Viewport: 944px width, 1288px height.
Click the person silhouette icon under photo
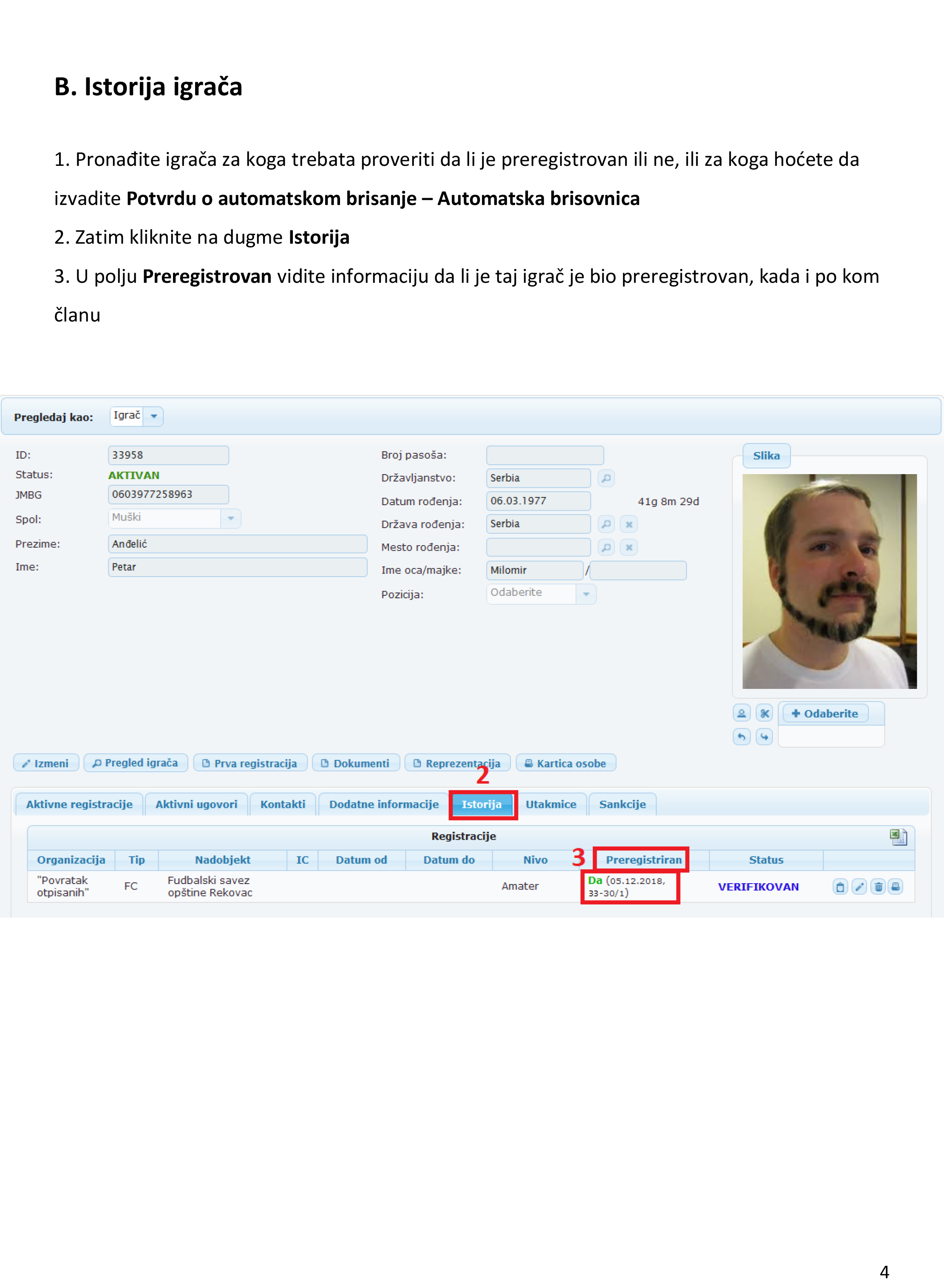coord(741,713)
